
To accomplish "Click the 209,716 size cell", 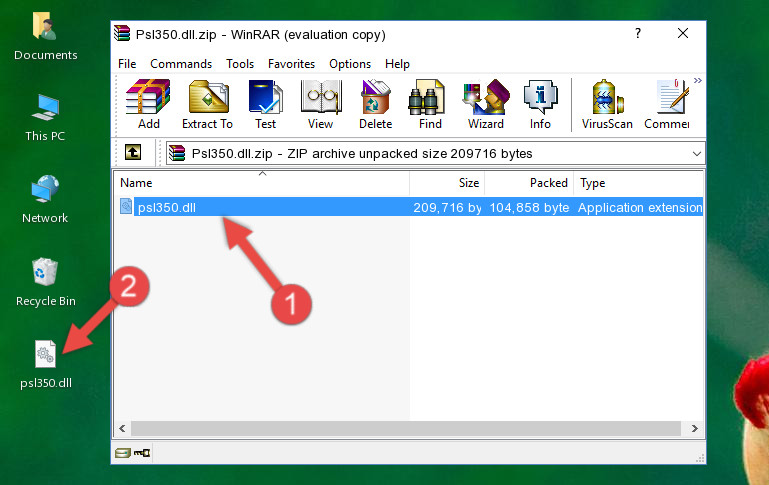I will click(447, 207).
